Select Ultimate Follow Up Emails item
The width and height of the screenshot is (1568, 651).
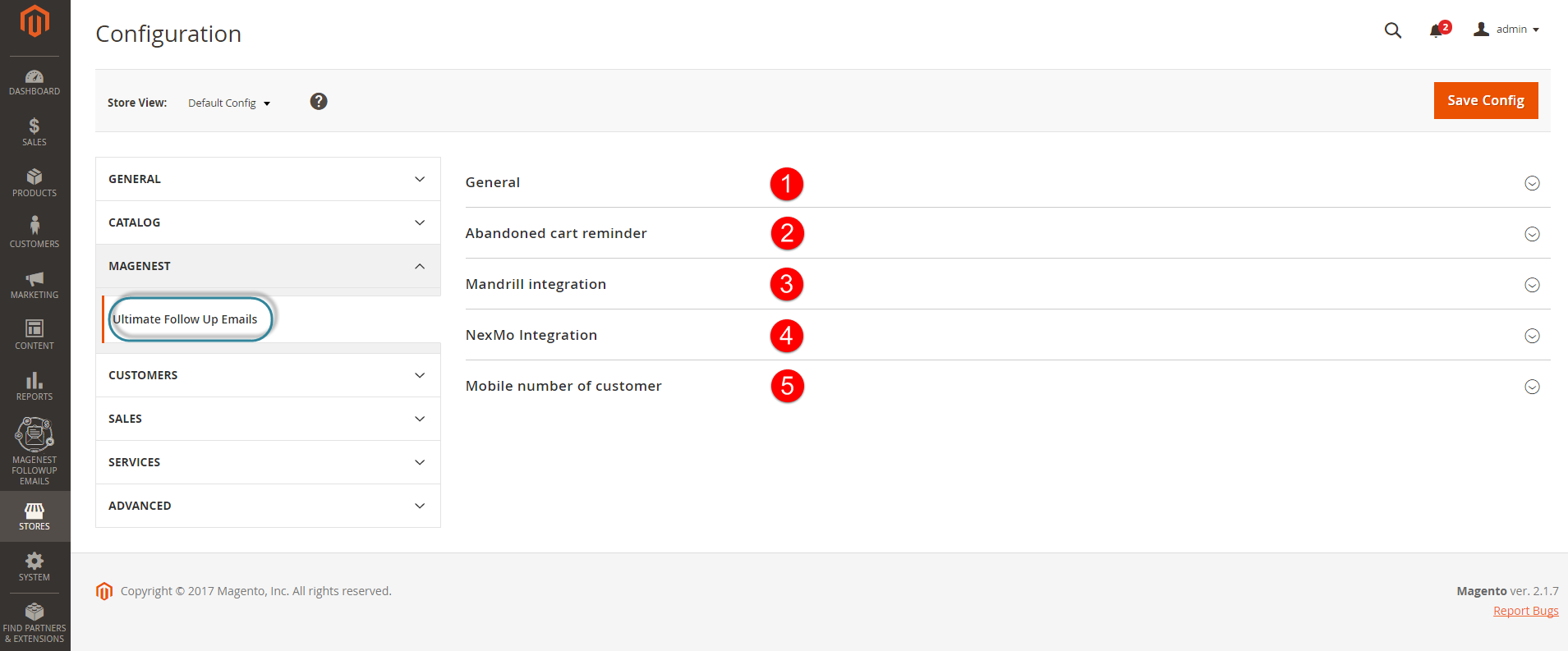pyautogui.click(x=186, y=319)
